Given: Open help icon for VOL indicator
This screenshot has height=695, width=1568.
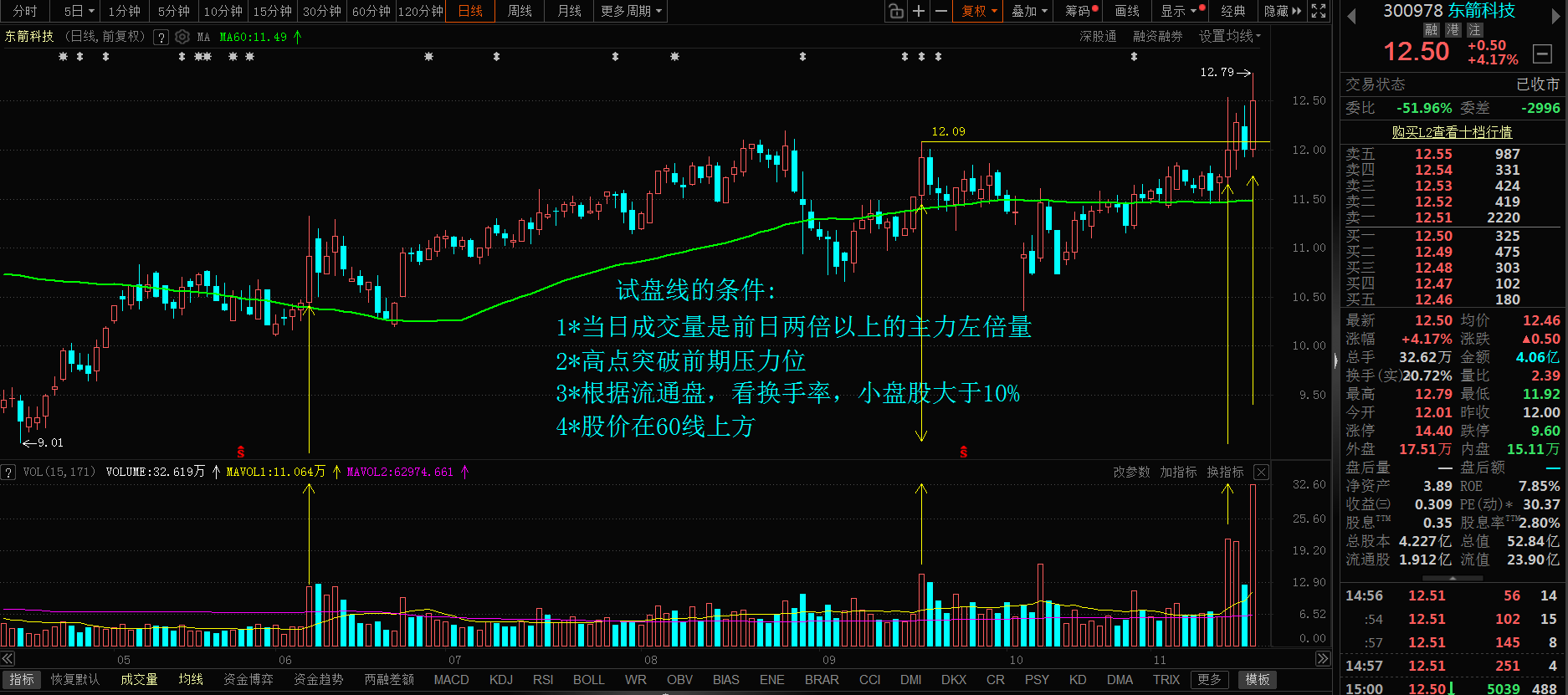Looking at the screenshot, I should (8, 473).
